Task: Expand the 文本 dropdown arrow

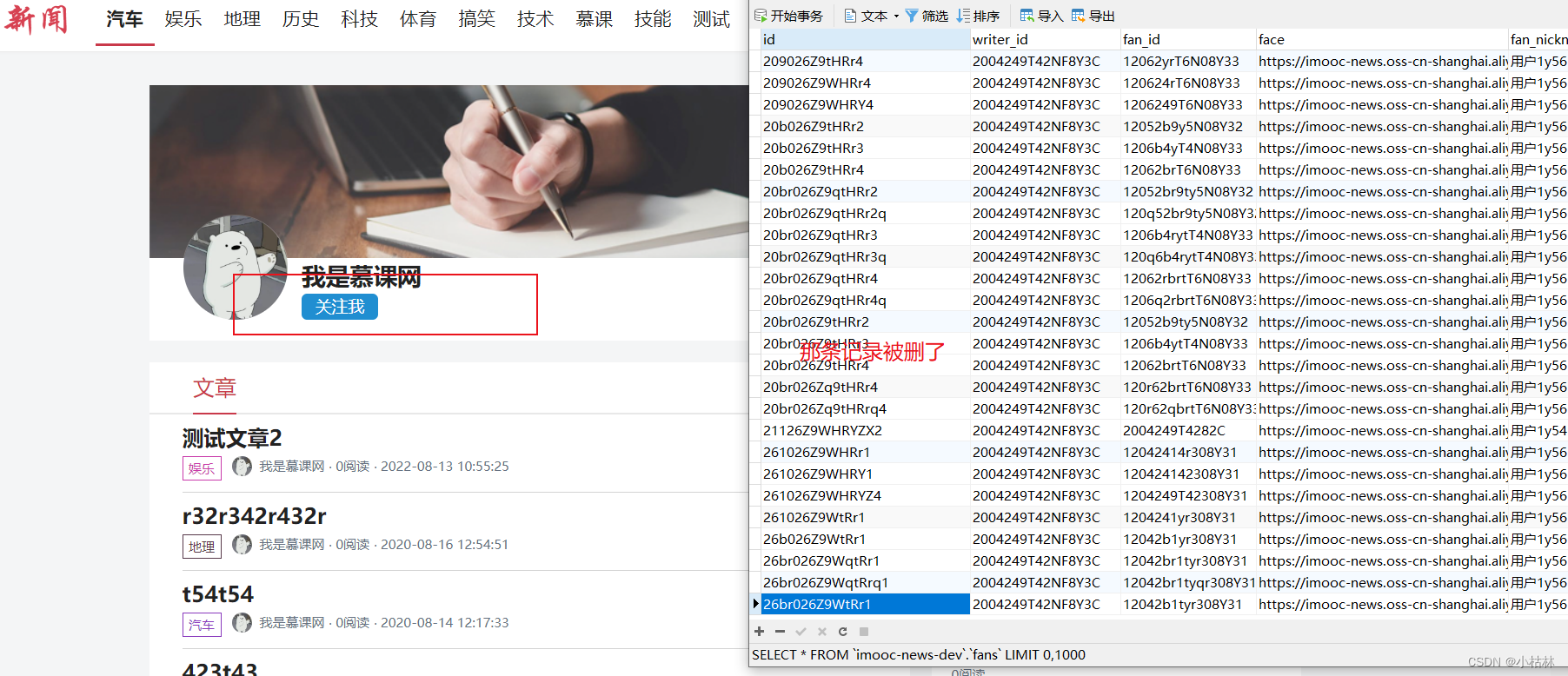Action: [896, 16]
